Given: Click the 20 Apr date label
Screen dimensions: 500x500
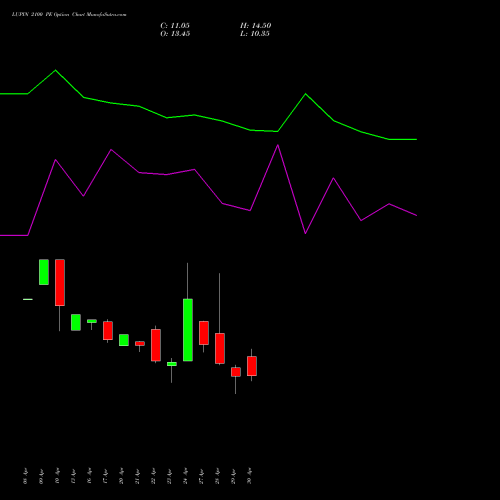Looking at the screenshot, I should click(x=122, y=476).
